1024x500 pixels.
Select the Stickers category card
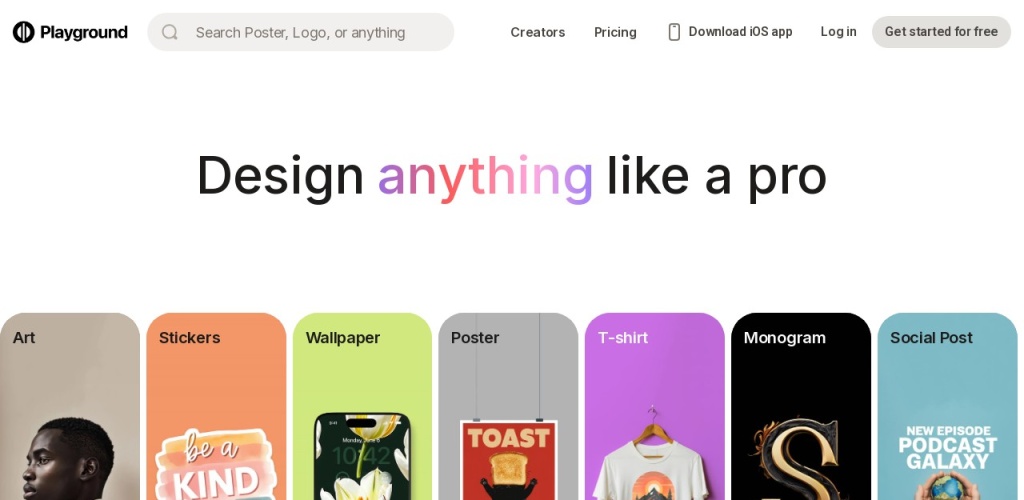[x=216, y=406]
